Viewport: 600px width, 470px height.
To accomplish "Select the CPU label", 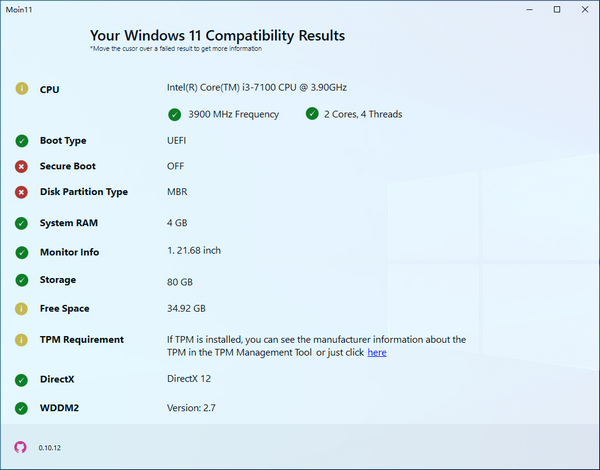I will 49,90.
